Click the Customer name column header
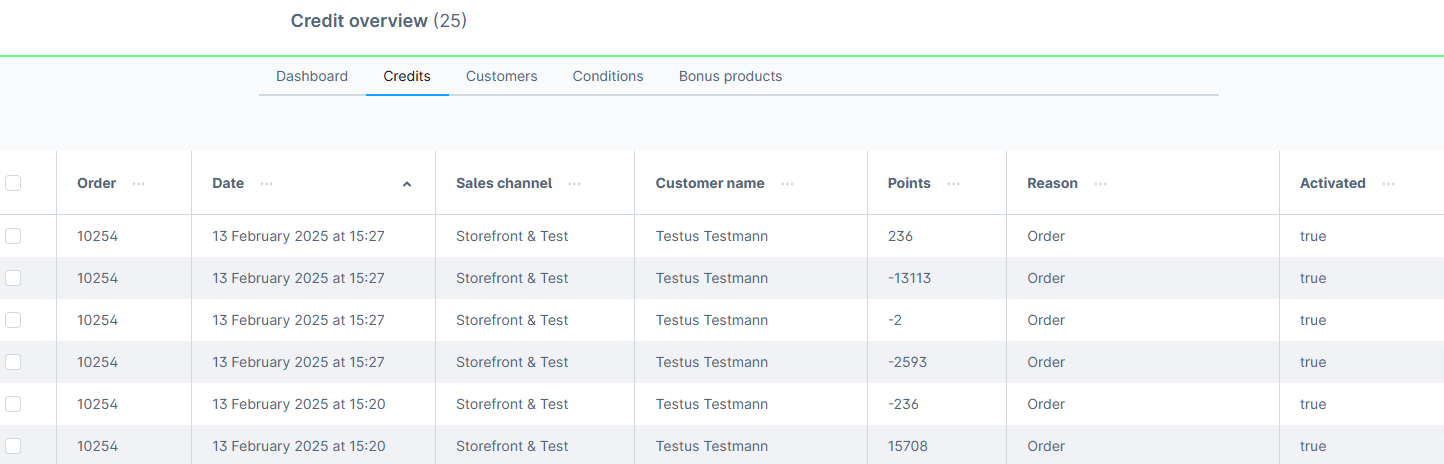The height and width of the screenshot is (464, 1444). click(x=710, y=183)
